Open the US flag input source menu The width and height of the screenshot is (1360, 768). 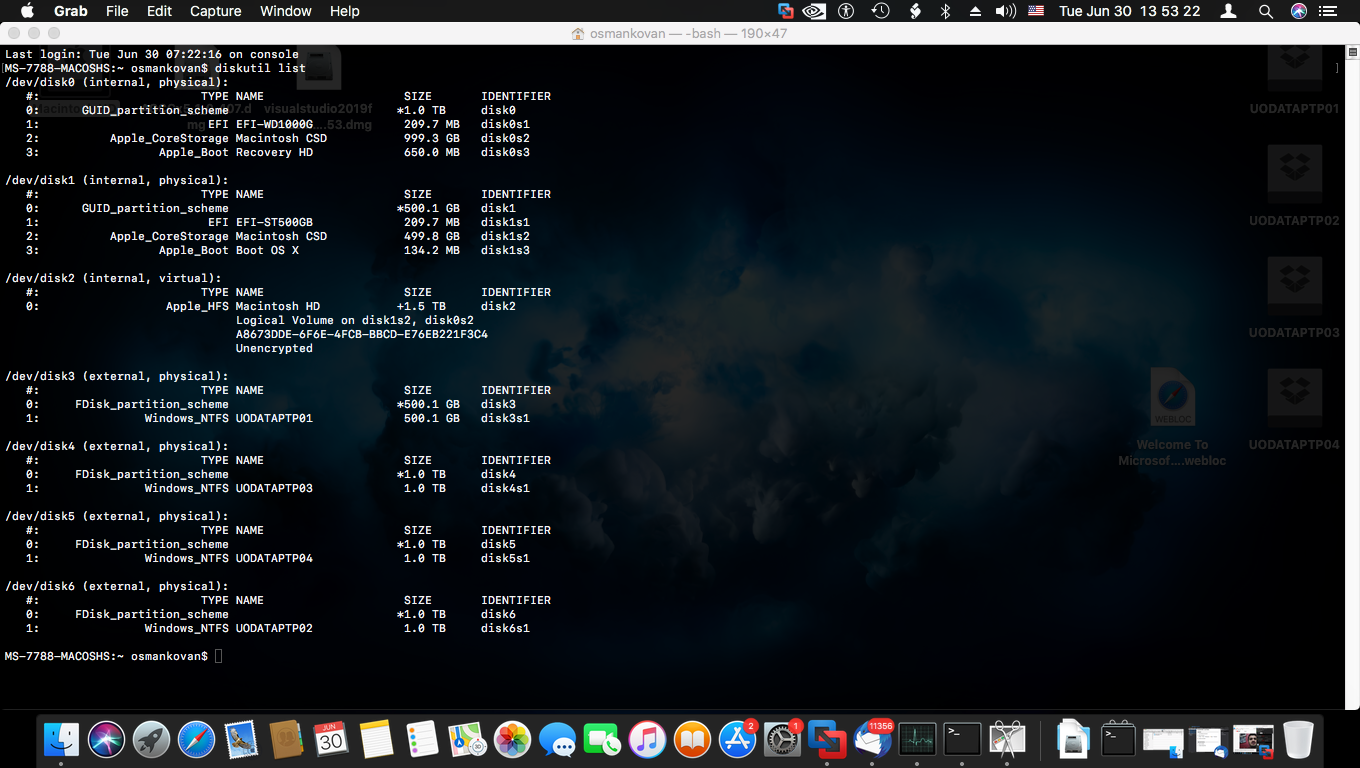tap(1036, 11)
